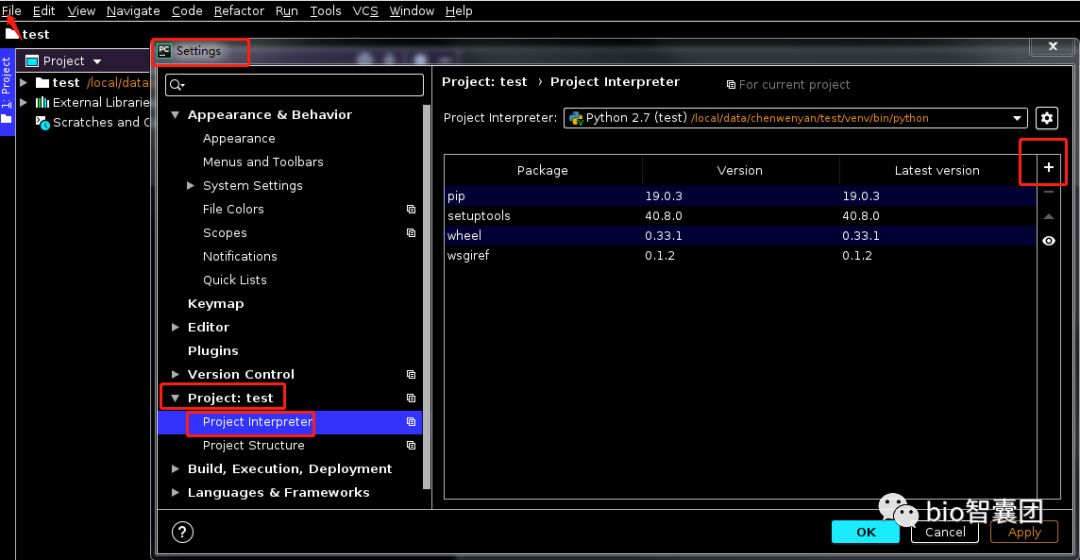Select the setuptools package row
The image size is (1080, 560).
740,216
